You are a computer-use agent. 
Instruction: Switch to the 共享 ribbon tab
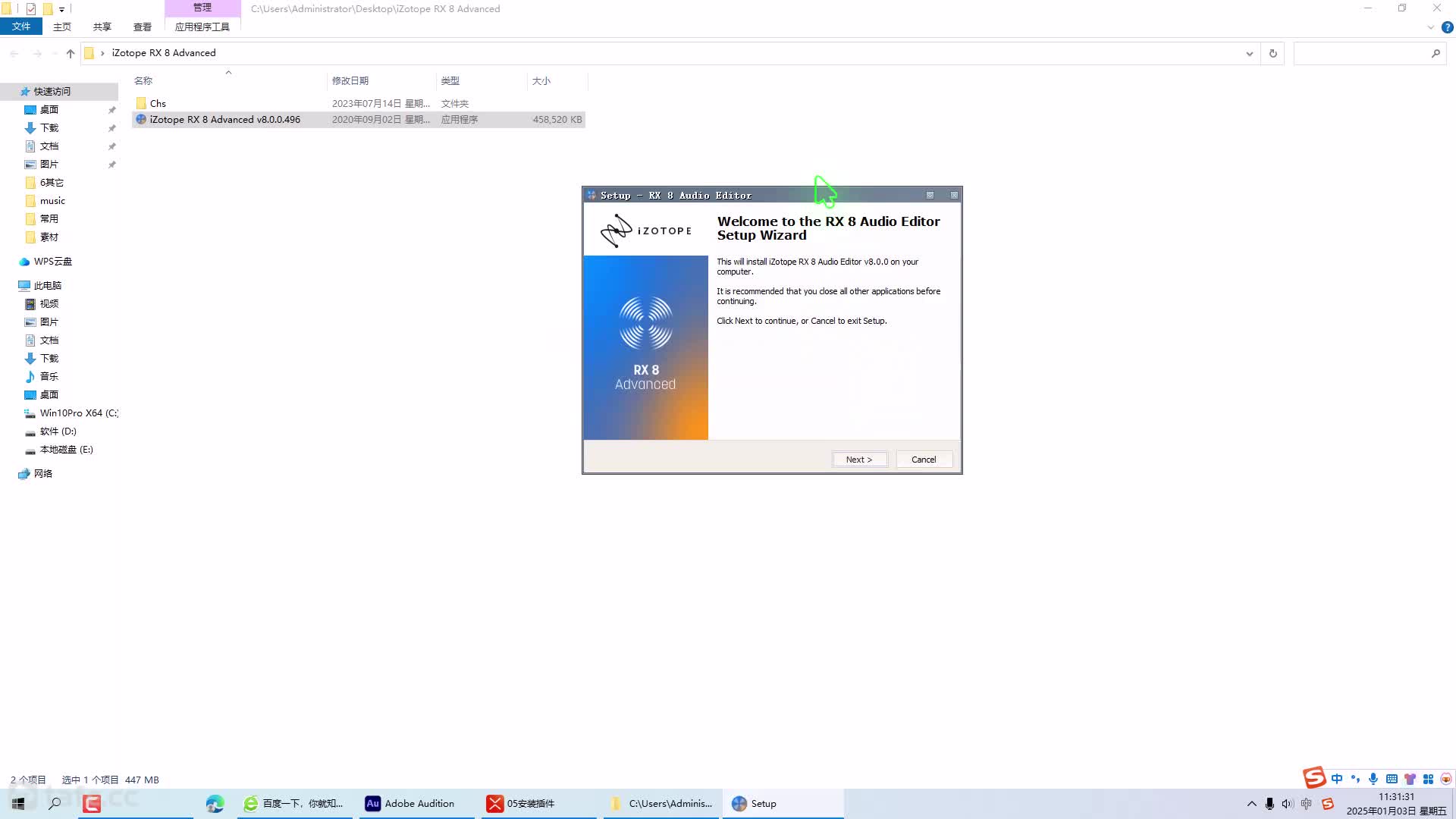tap(102, 27)
